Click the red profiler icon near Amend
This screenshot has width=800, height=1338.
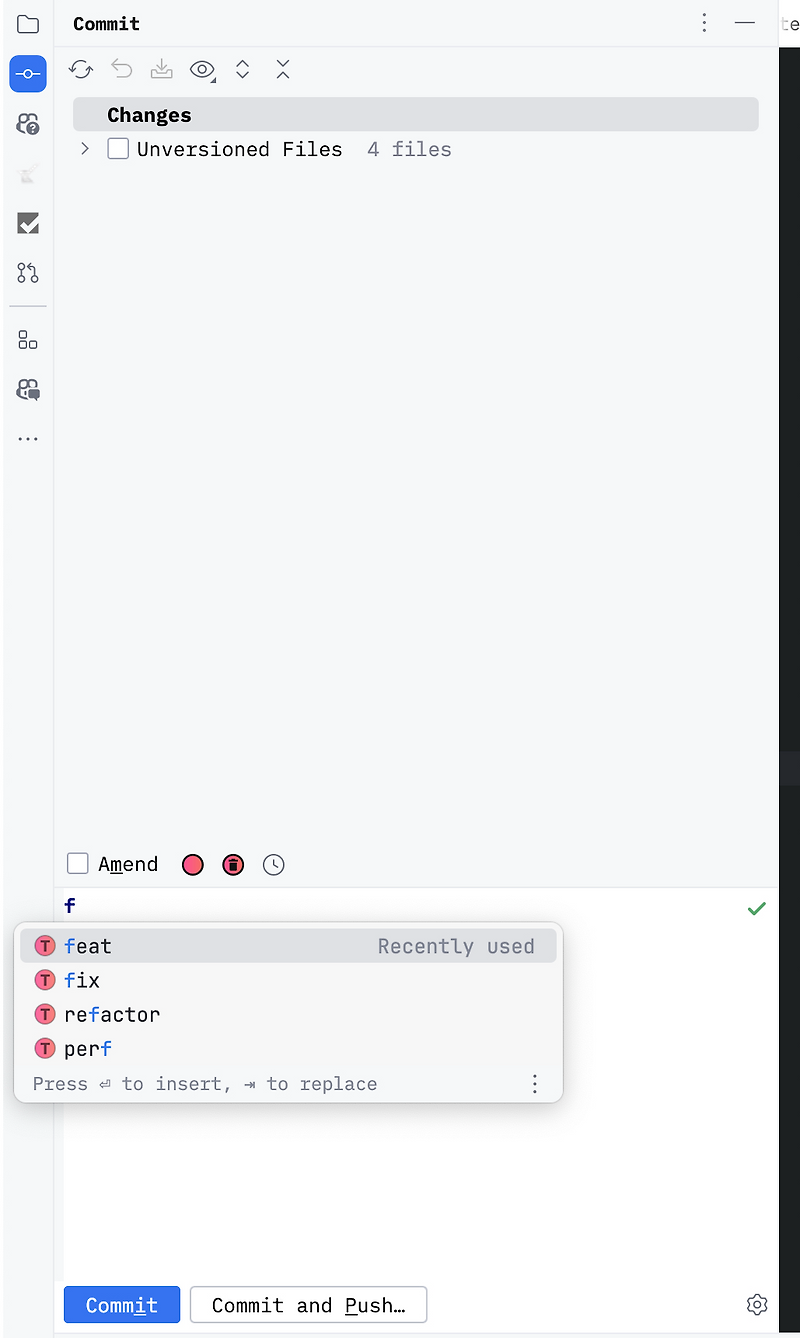pos(232,864)
